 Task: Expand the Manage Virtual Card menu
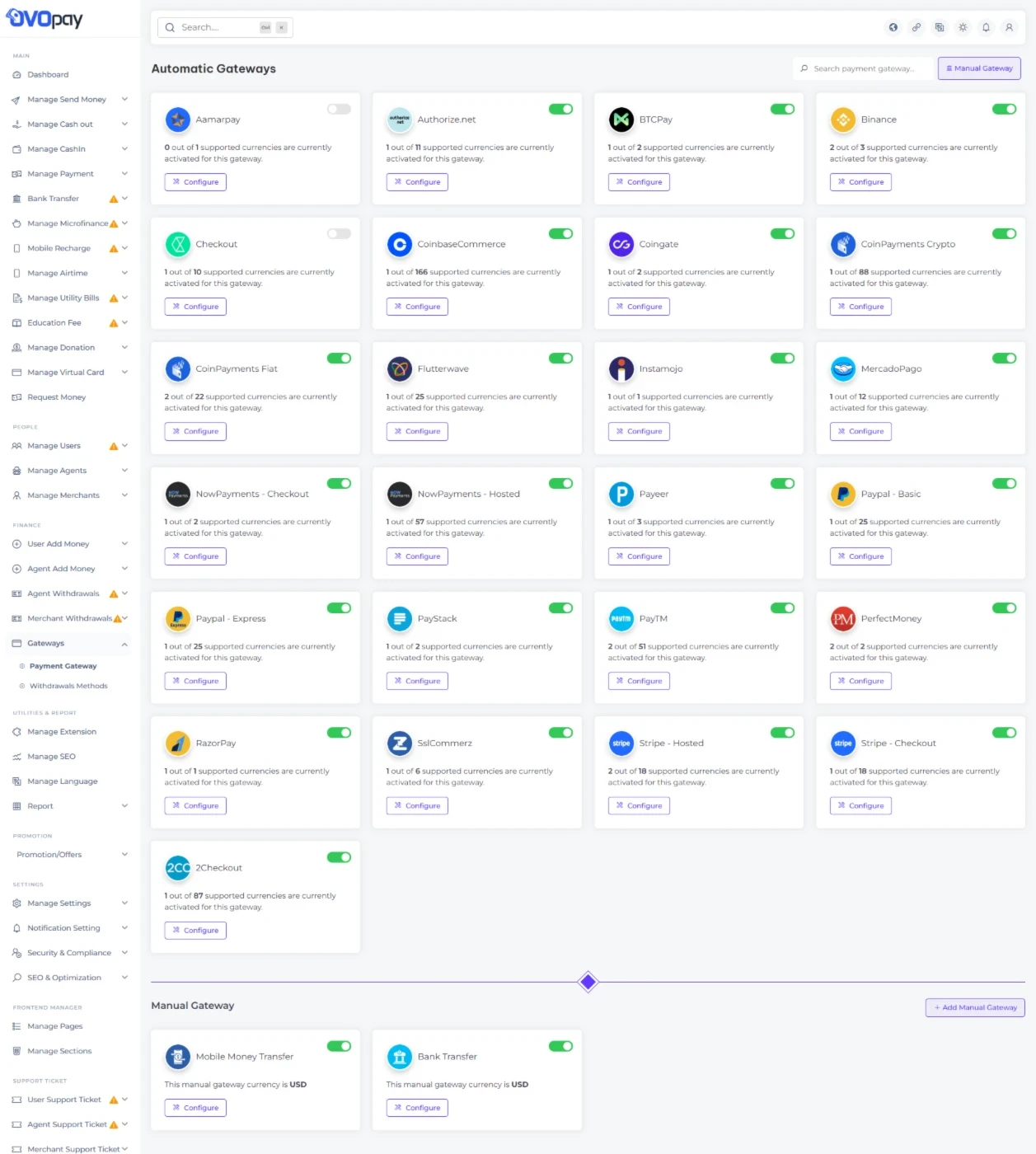pos(70,373)
